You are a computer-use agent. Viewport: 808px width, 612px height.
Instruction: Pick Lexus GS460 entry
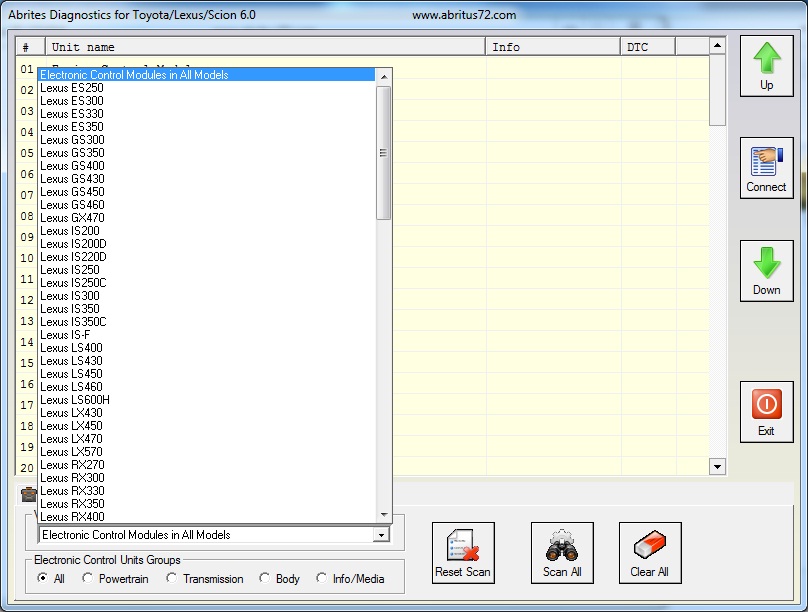click(x=207, y=205)
